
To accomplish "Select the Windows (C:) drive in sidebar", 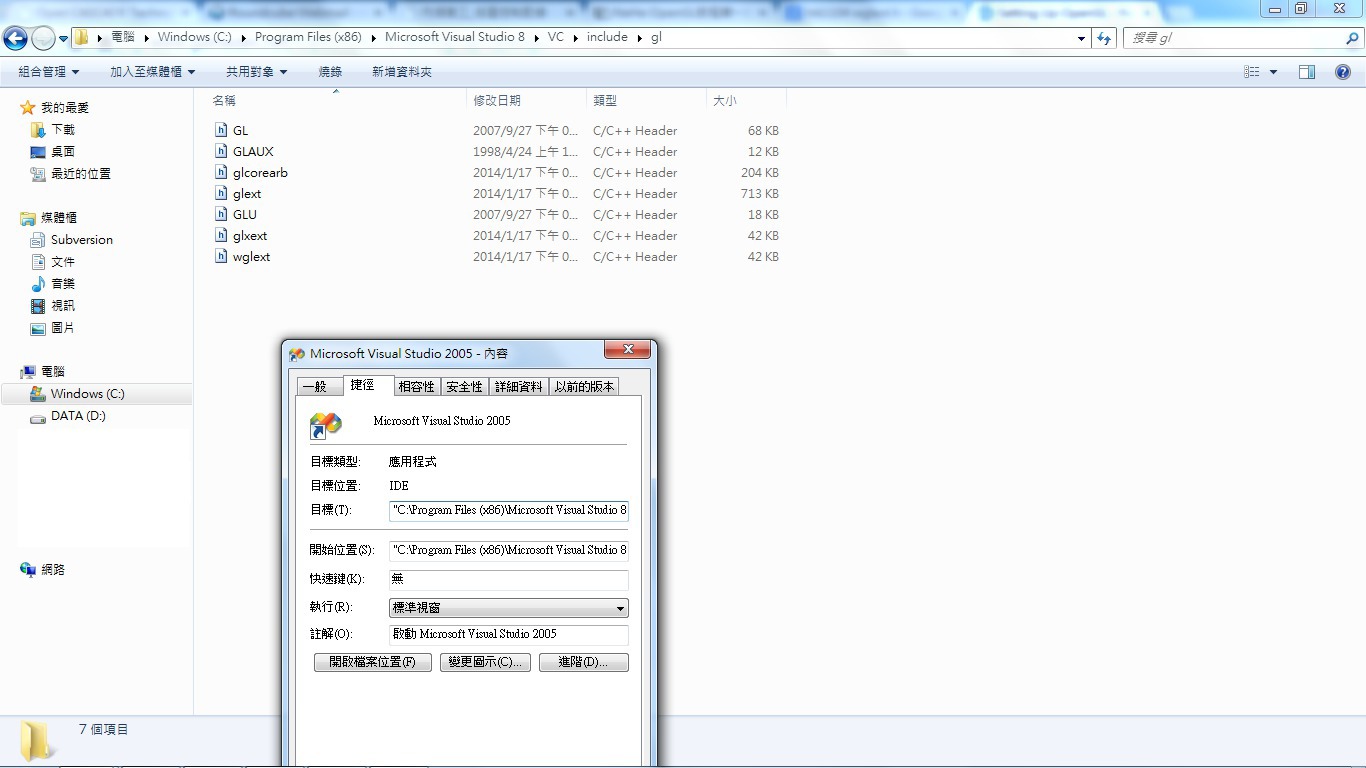I will (97, 394).
